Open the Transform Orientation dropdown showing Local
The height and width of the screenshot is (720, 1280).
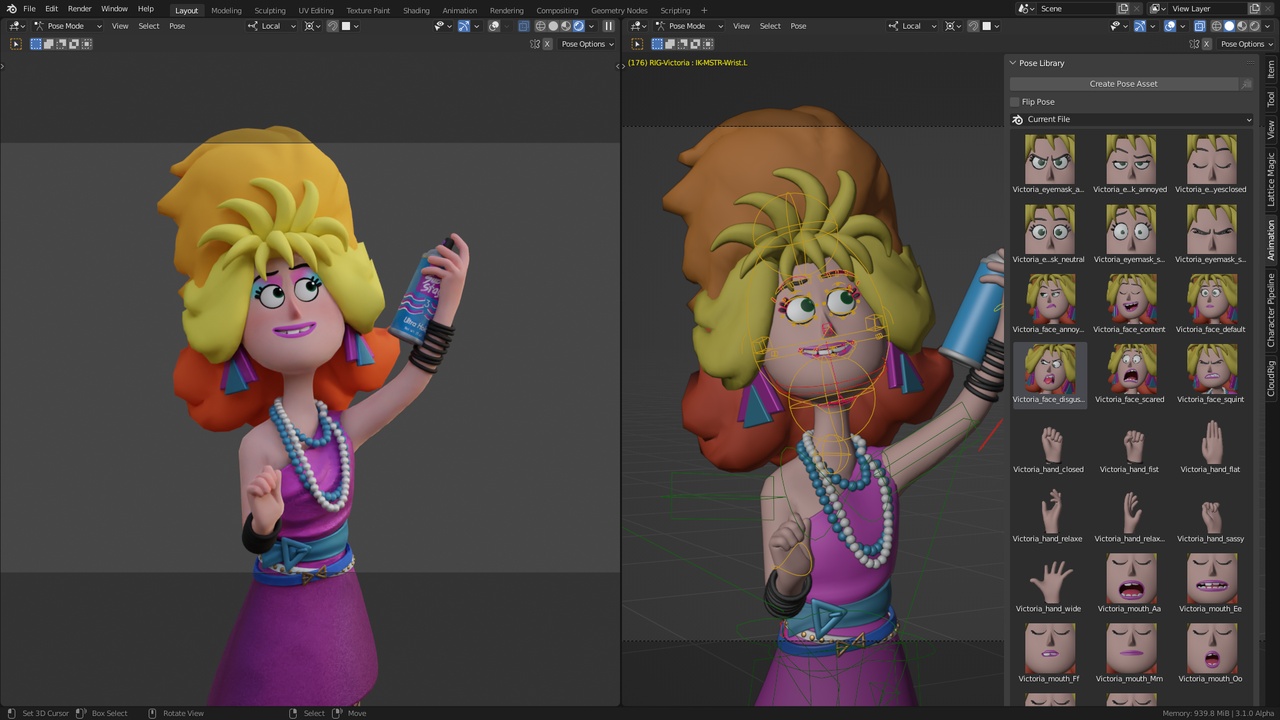tap(270, 26)
